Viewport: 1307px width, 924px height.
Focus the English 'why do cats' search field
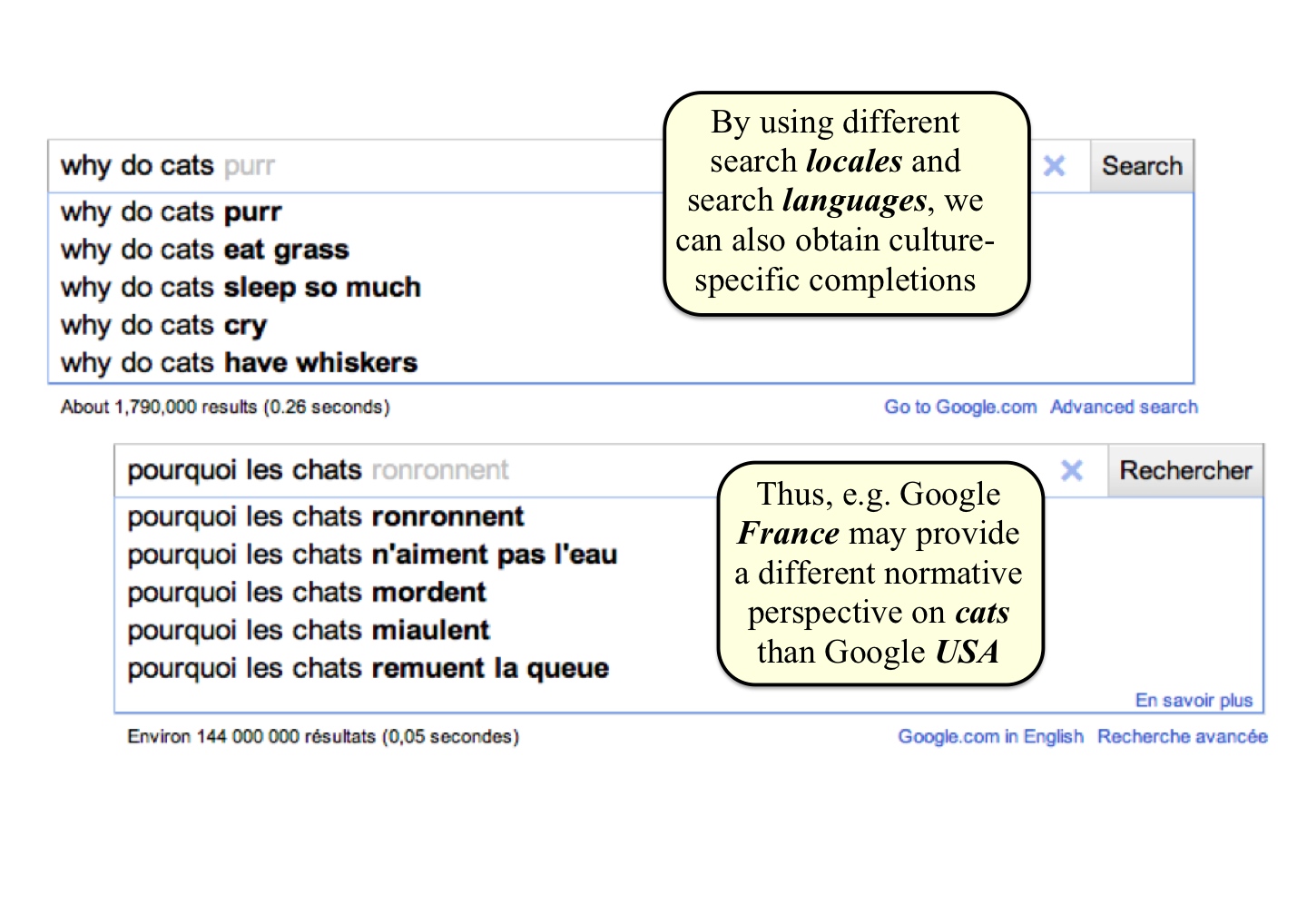pos(363,166)
